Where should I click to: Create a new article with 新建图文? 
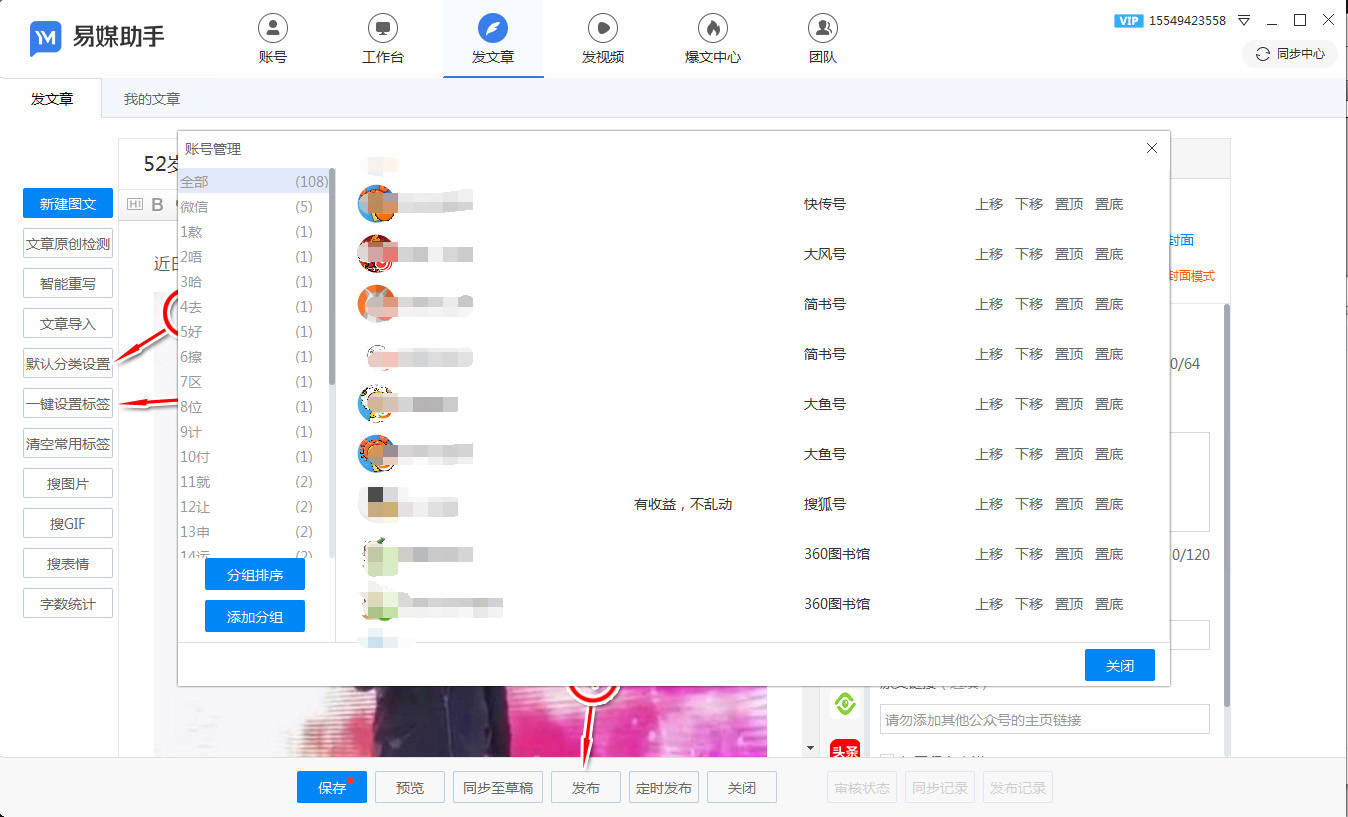coord(67,203)
